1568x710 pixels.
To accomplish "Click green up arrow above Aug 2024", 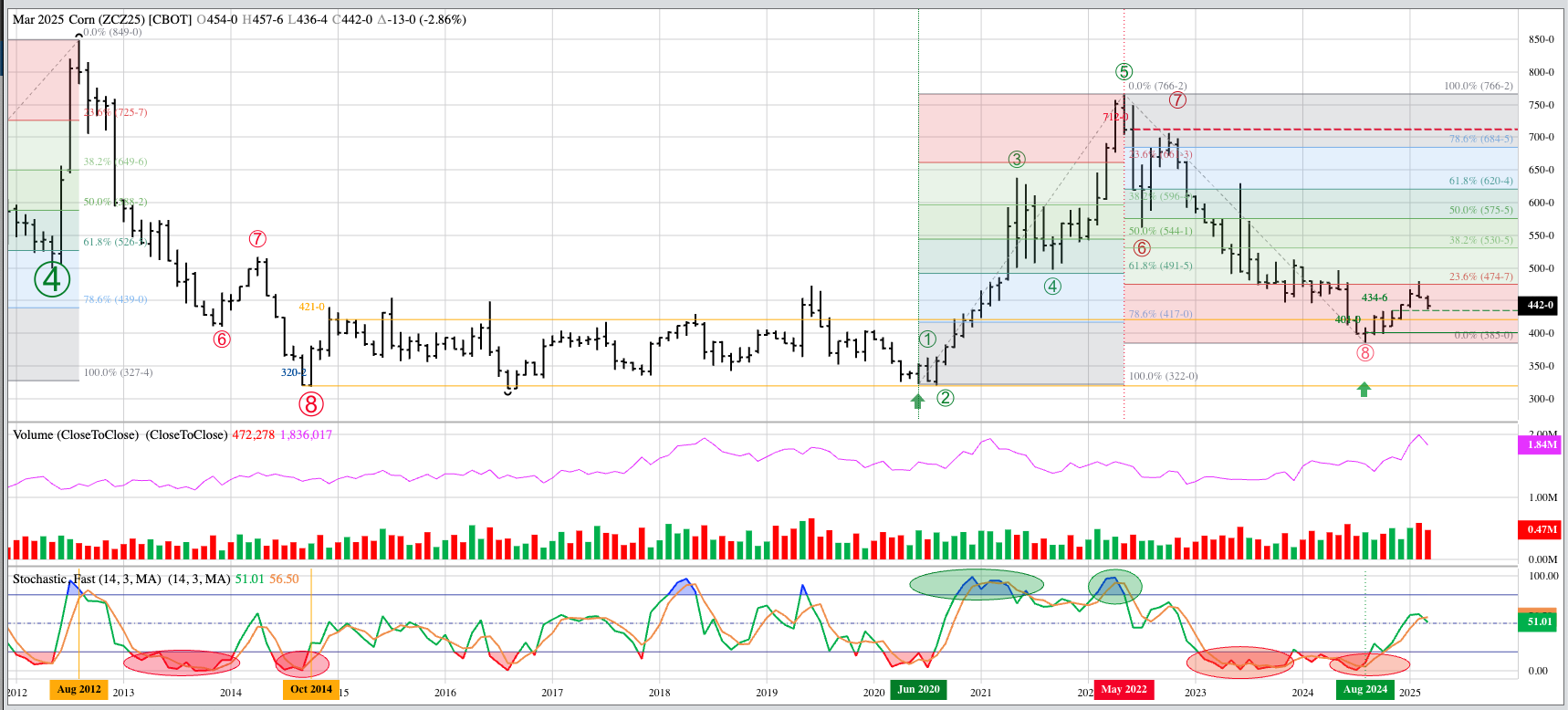I will [1364, 390].
